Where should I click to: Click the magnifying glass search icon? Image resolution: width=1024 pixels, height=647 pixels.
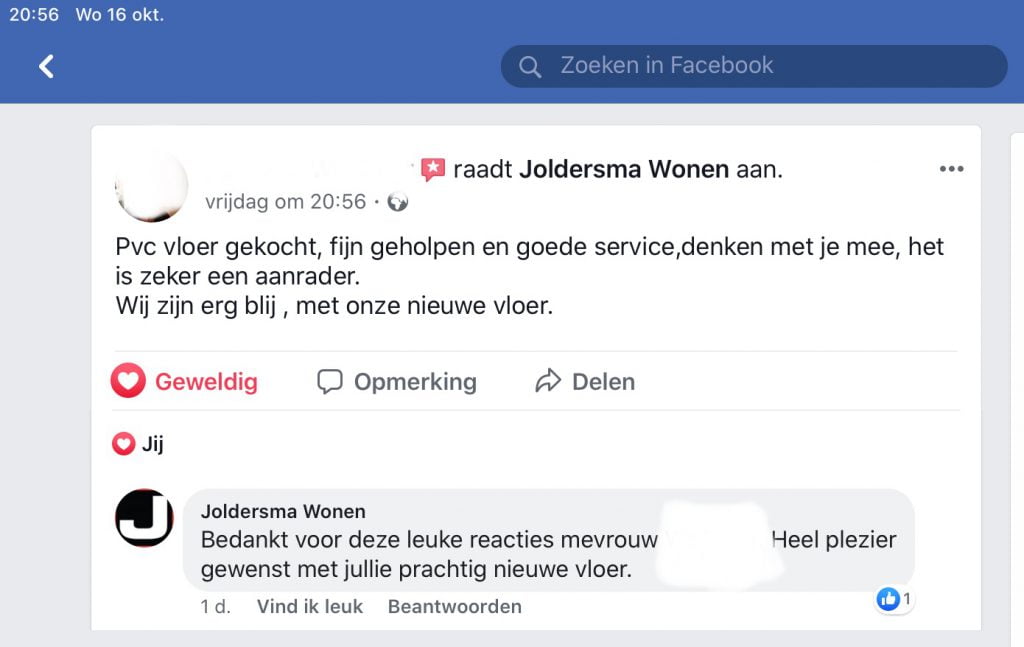[530, 67]
